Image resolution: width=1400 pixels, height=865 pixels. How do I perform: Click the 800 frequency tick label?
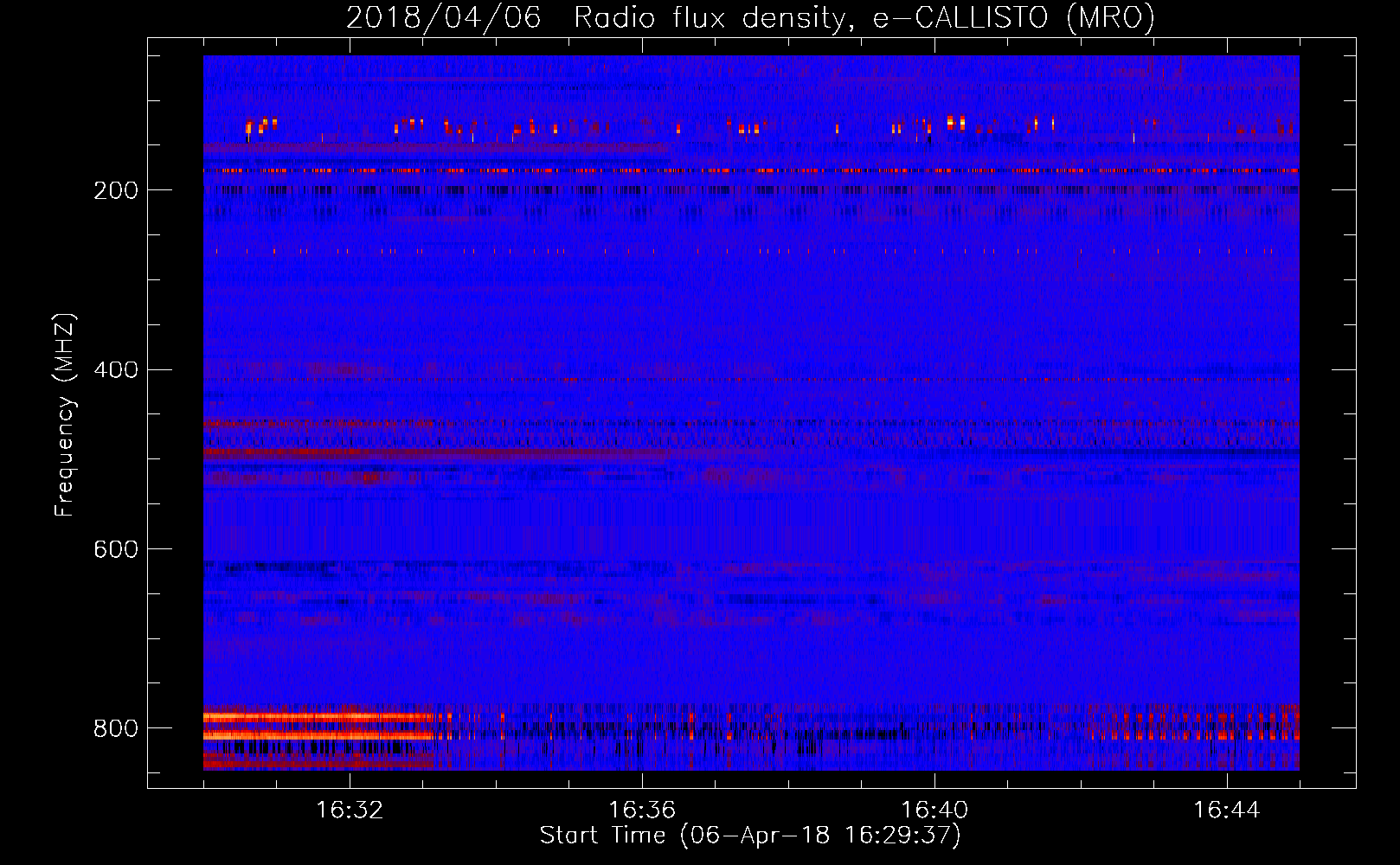click(116, 729)
